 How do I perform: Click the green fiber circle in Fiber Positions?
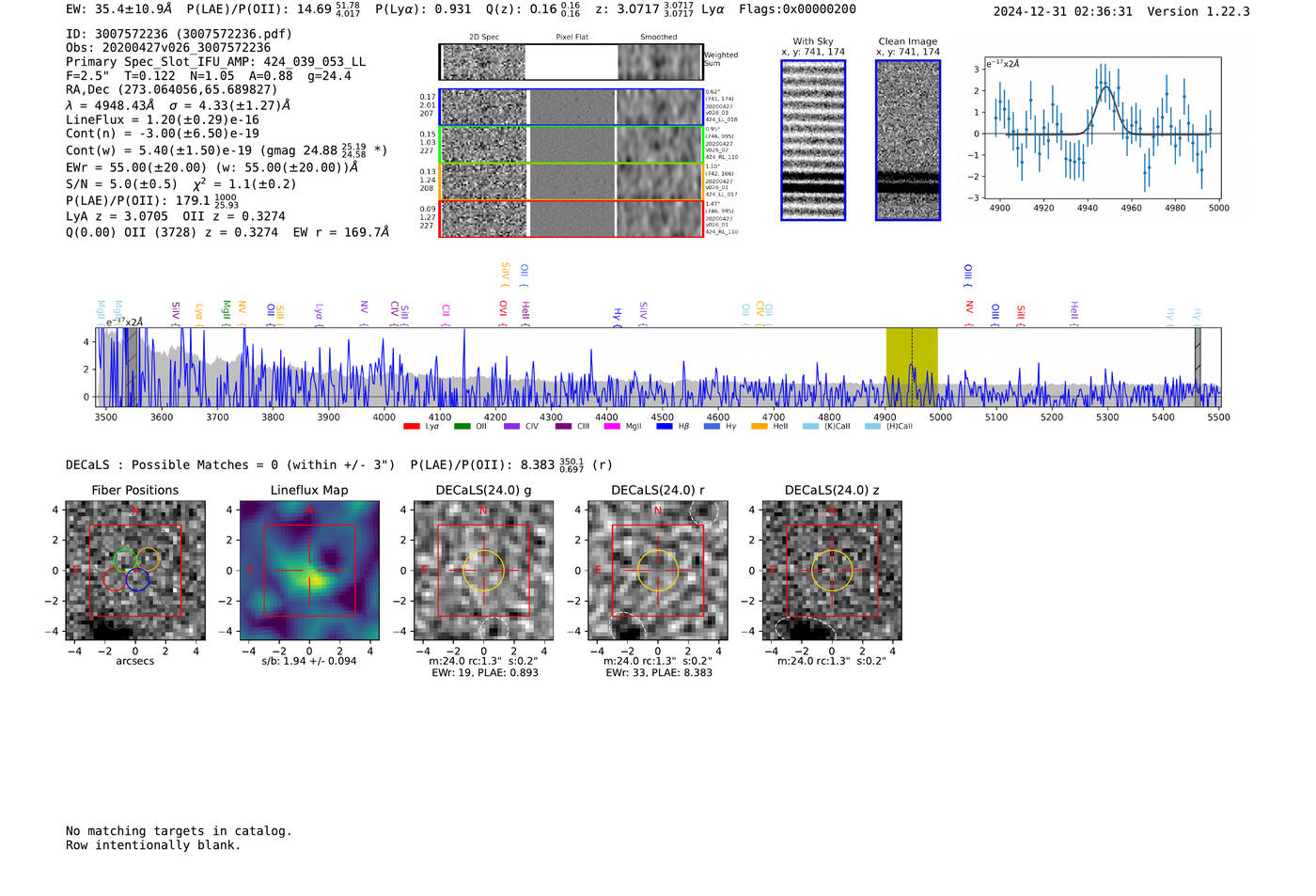click(x=125, y=559)
